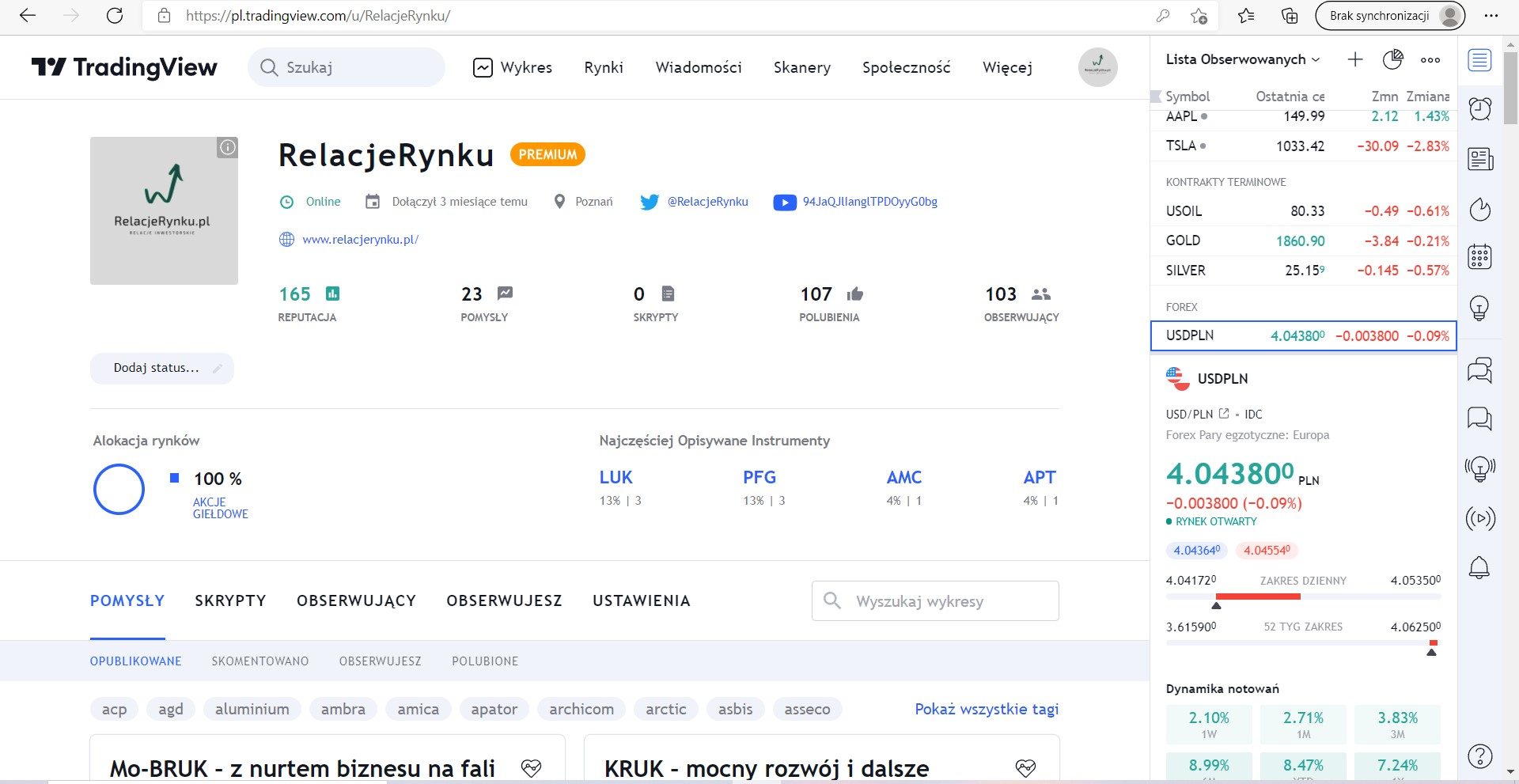Like the KRUK idea with heart icon
The width and height of the screenshot is (1519, 784).
pyautogui.click(x=1025, y=767)
